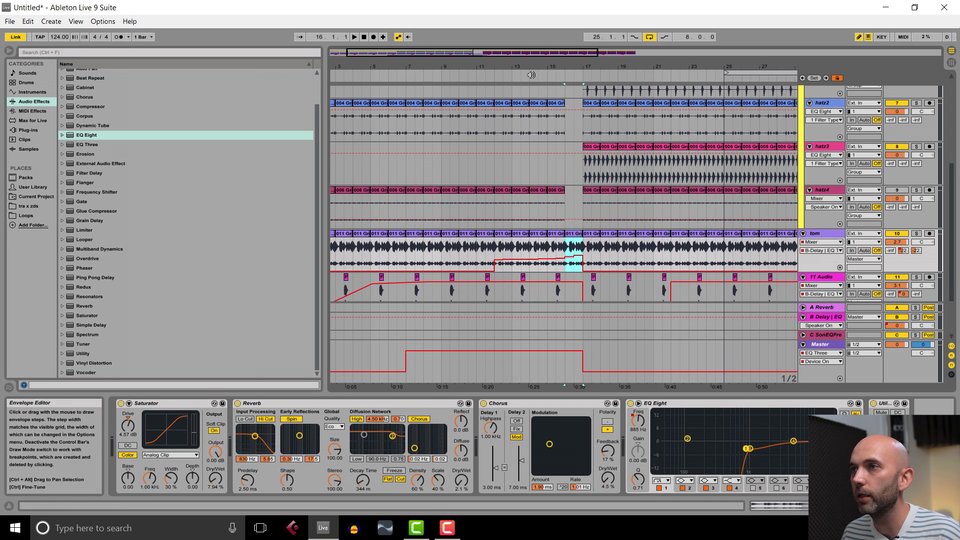Click the Windows Start button

click(x=15, y=528)
